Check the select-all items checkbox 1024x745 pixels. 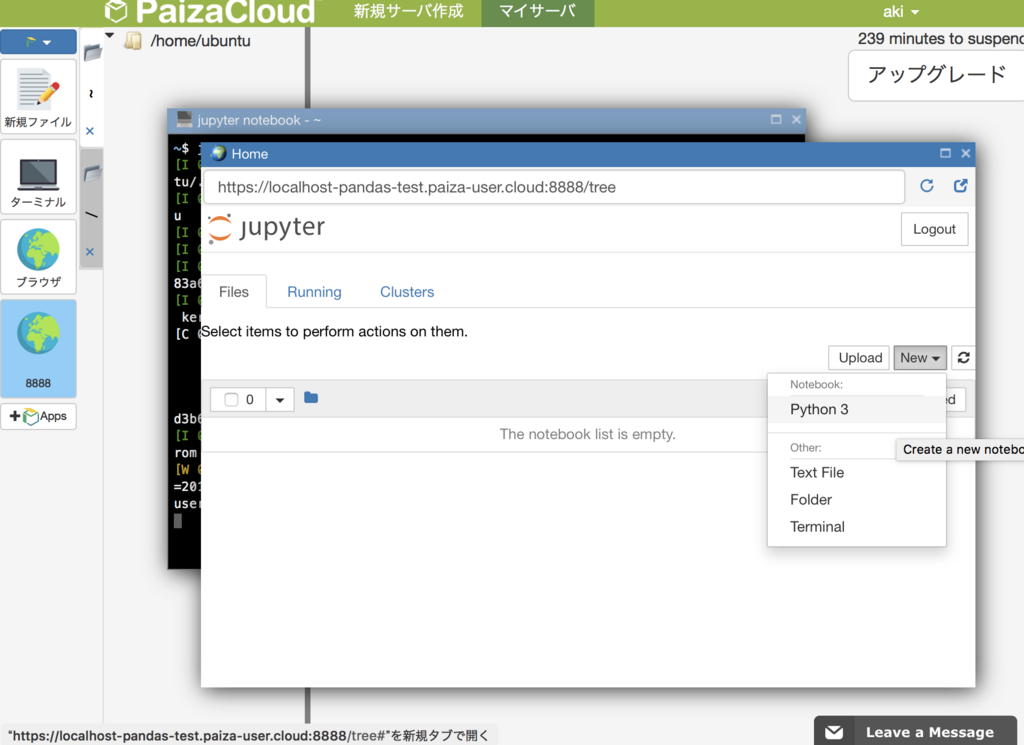(x=231, y=400)
